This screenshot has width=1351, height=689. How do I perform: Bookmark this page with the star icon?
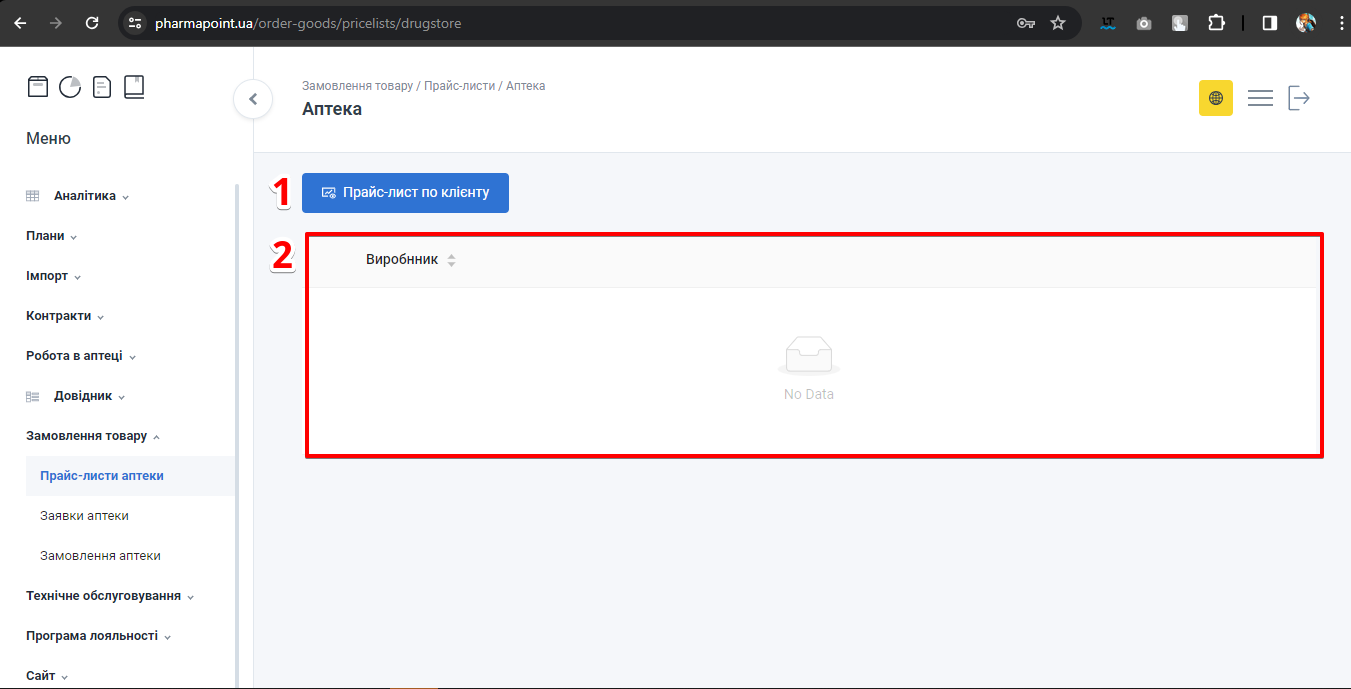click(x=1058, y=23)
